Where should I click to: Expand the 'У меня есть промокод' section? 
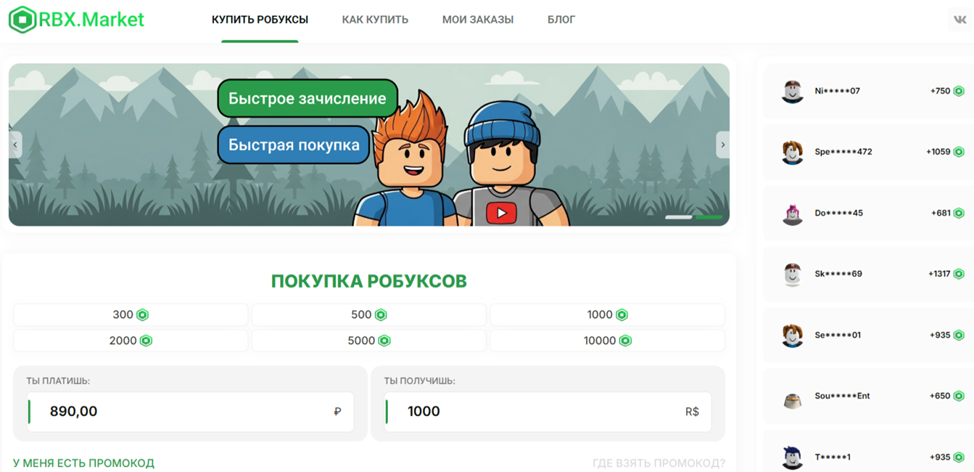click(84, 463)
